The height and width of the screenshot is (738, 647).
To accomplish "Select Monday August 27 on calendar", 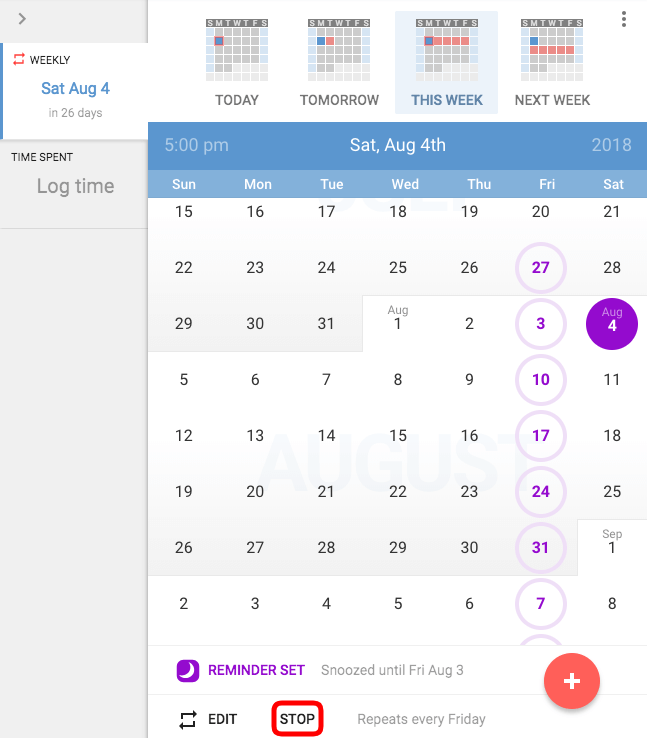I will (x=255, y=548).
